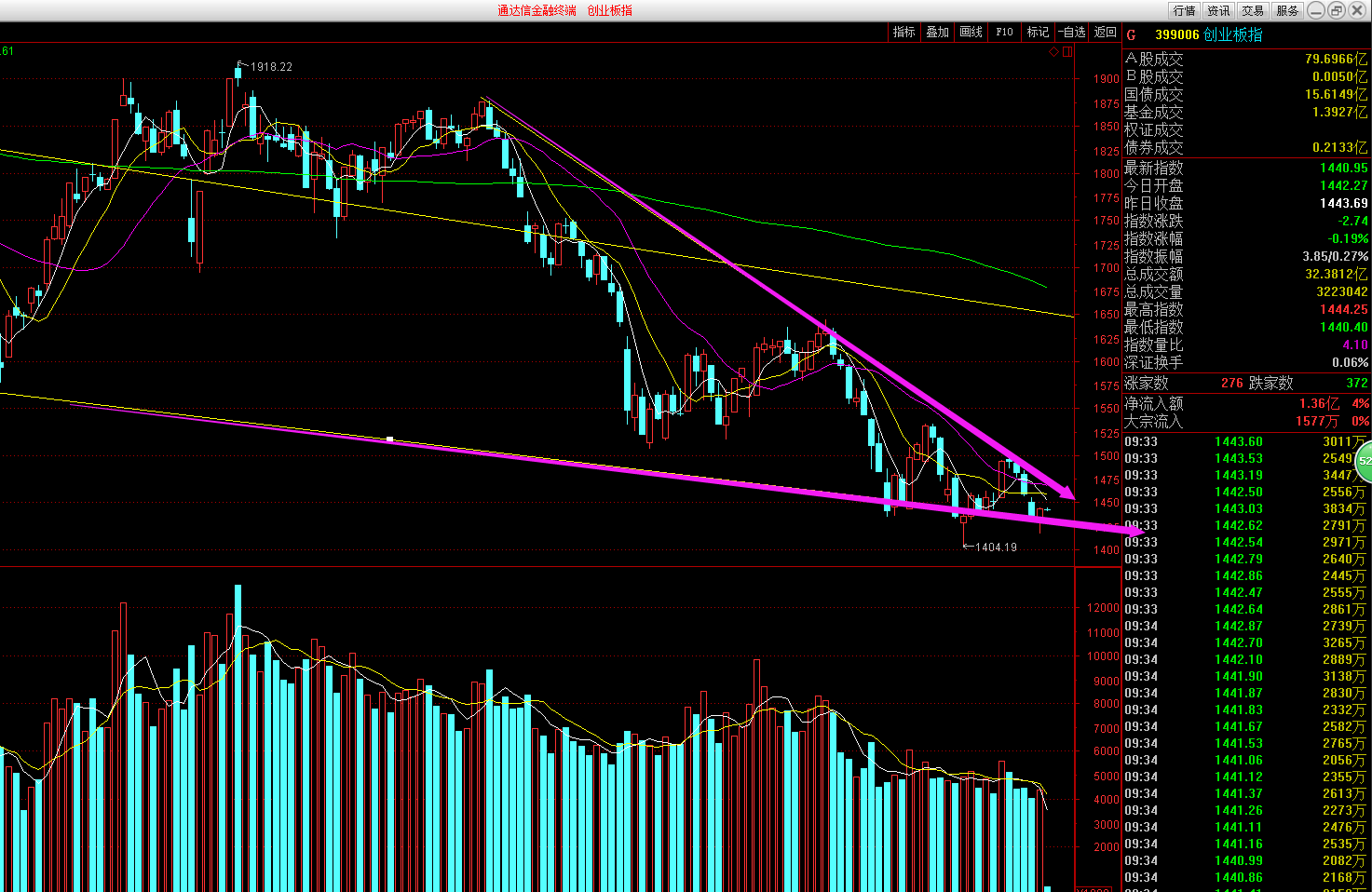1372x892 pixels.
Task: Click the red diamond icon above the price axis
Action: pos(1053,52)
